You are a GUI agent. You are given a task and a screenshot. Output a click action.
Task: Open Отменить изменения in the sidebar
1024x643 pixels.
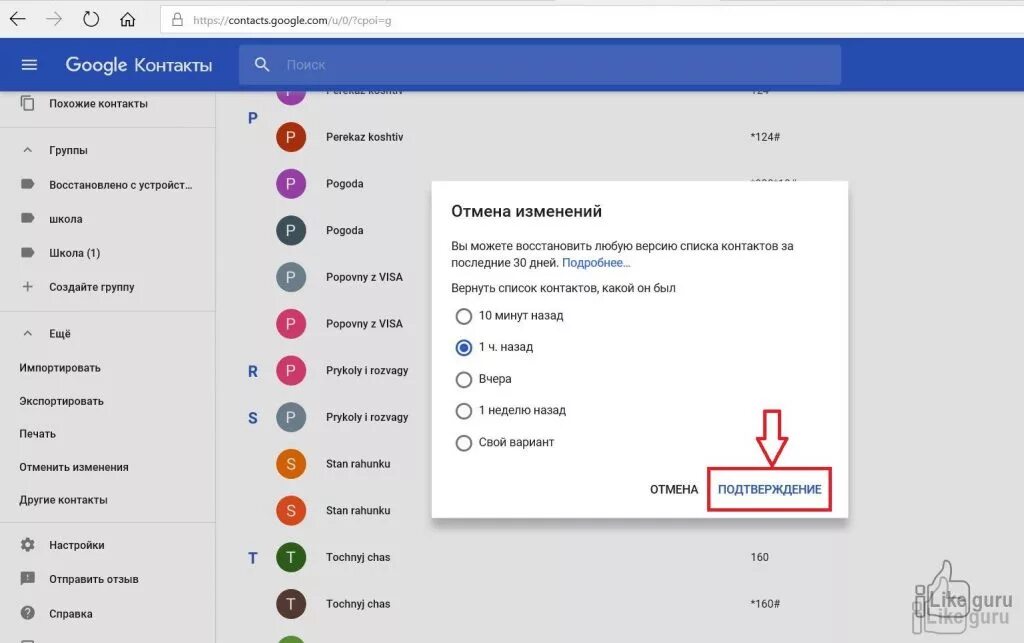[x=74, y=467]
